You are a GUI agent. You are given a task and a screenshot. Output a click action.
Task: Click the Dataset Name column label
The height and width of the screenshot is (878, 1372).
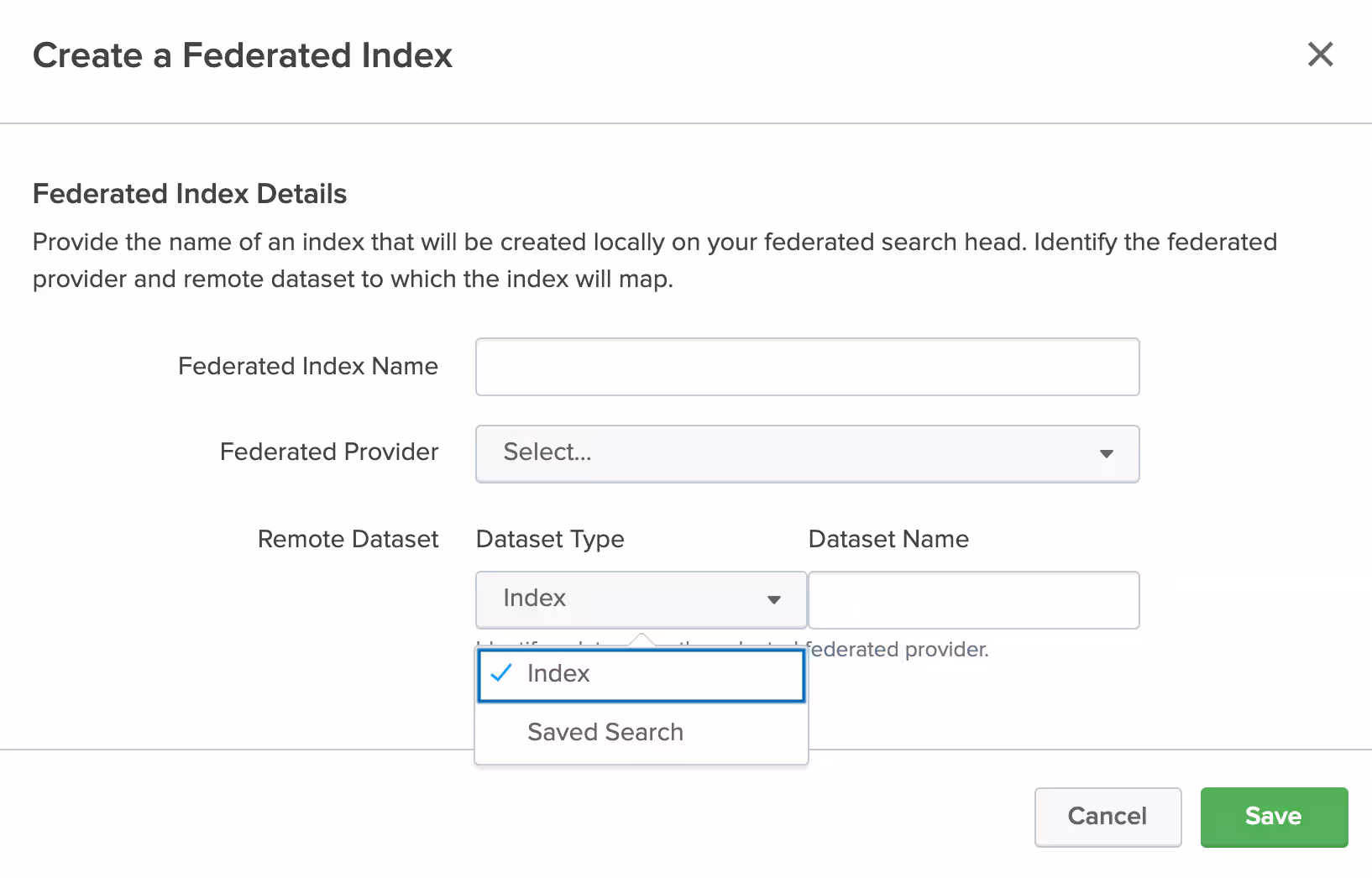point(888,539)
